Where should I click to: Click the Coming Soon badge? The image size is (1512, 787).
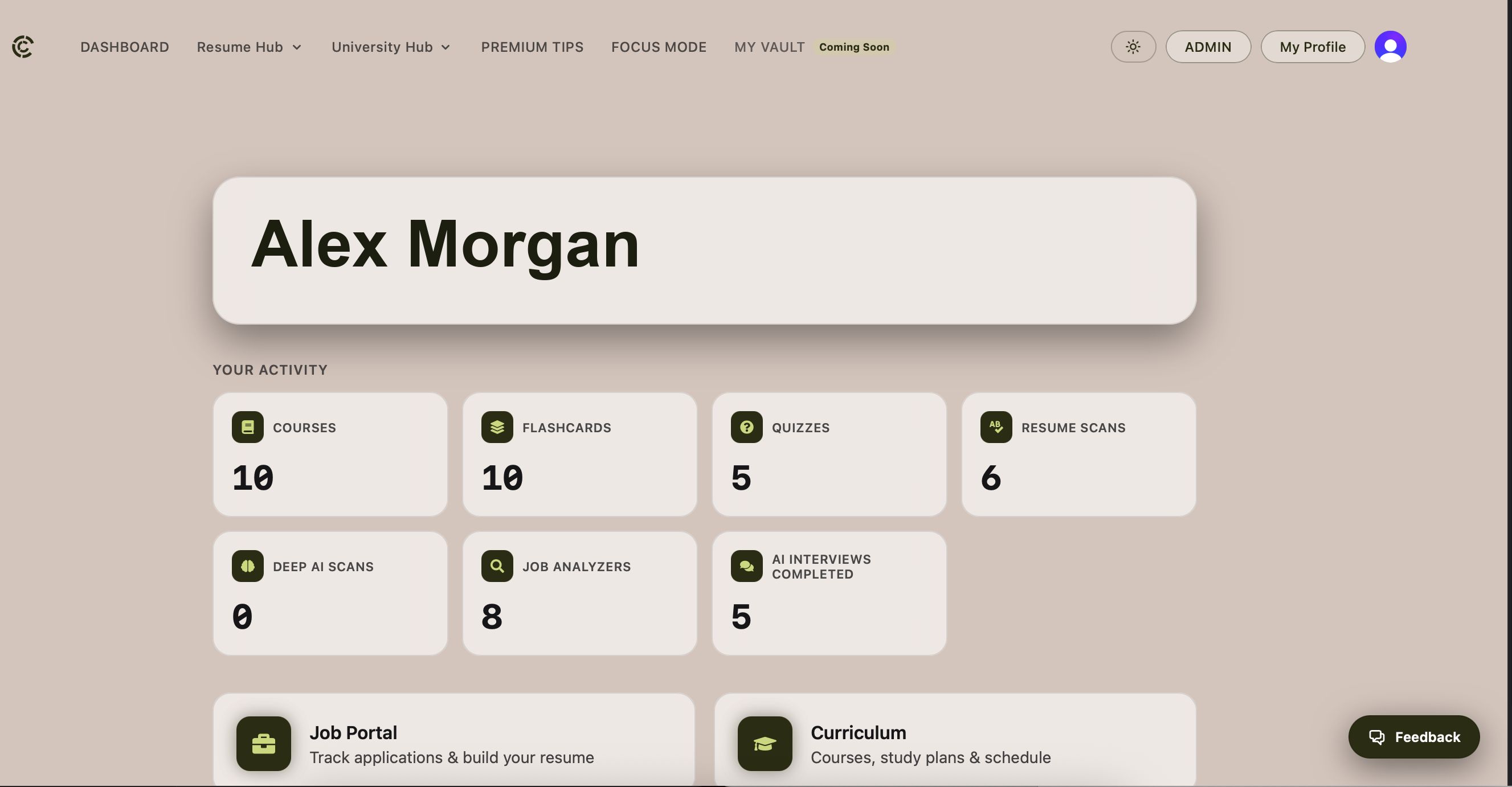(854, 47)
